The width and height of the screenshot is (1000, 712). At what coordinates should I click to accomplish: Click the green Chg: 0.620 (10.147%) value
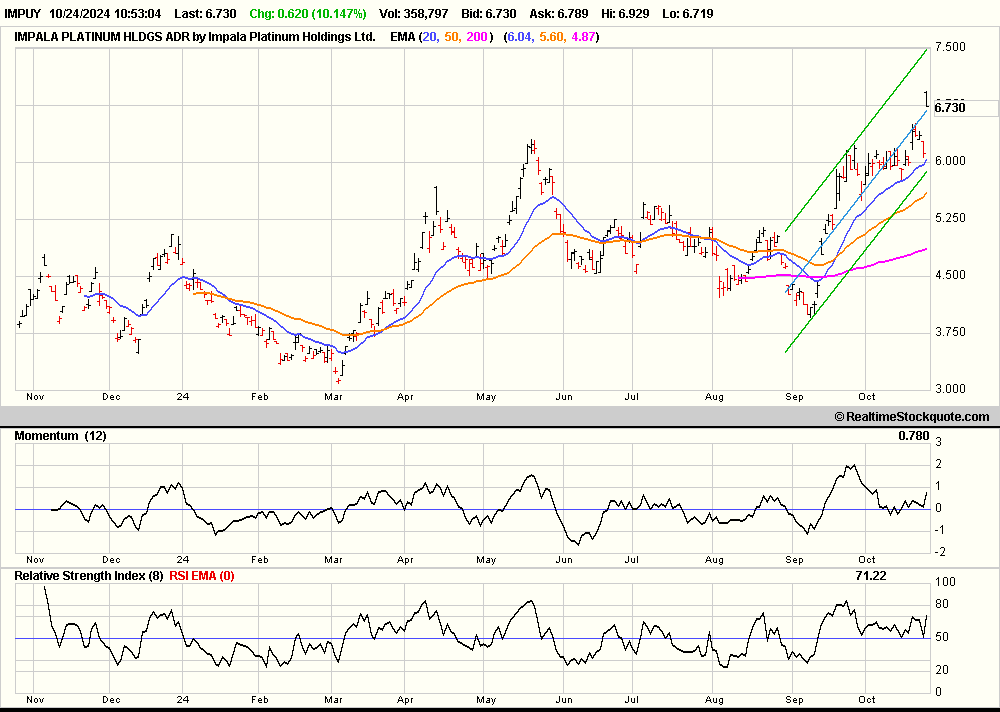[308, 13]
